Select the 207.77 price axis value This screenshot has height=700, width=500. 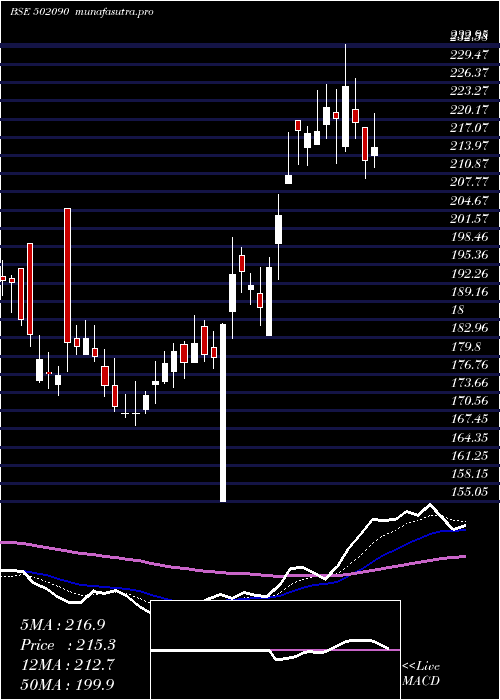coord(470,183)
